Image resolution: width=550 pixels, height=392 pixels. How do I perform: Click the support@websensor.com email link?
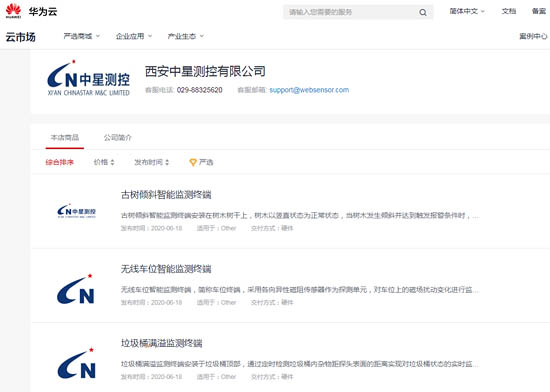[x=309, y=90]
